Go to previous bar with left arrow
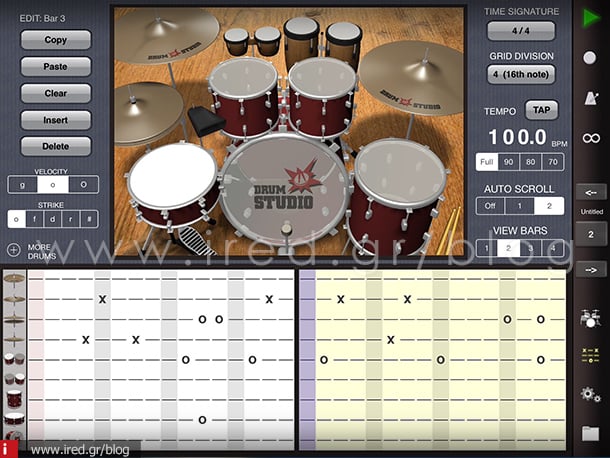 [x=591, y=193]
